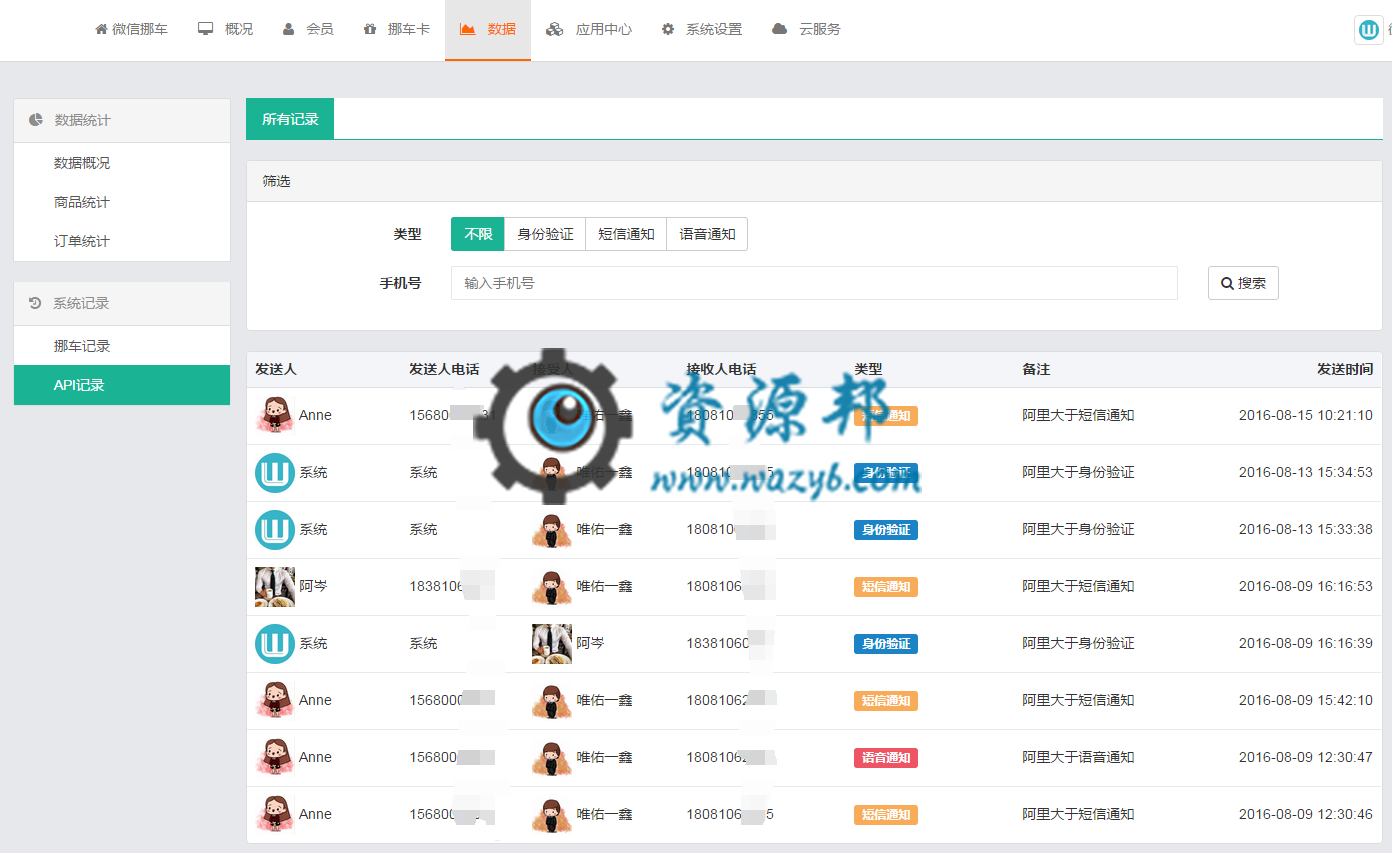This screenshot has width=1392, height=853.
Task: Click 唯佑一鑫 avatar in 15:42:10 row
Action: click(552, 700)
